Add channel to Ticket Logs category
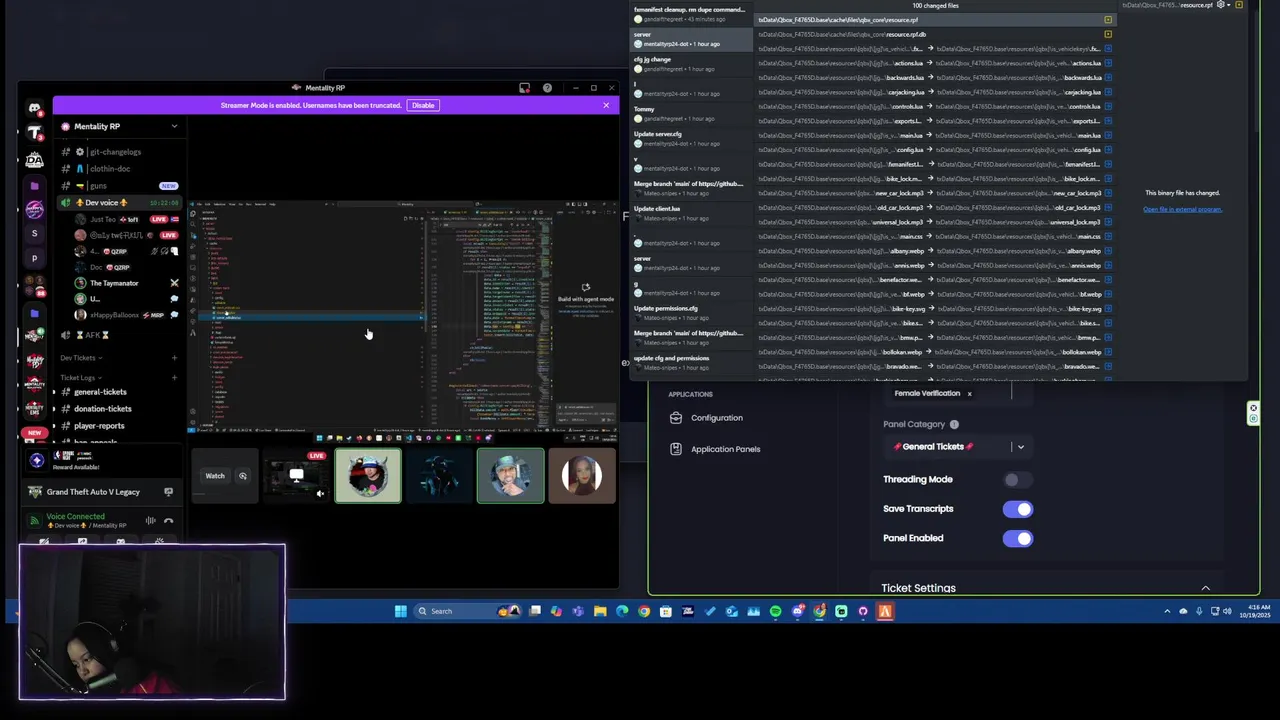This screenshot has height=720, width=1280. click(174, 378)
